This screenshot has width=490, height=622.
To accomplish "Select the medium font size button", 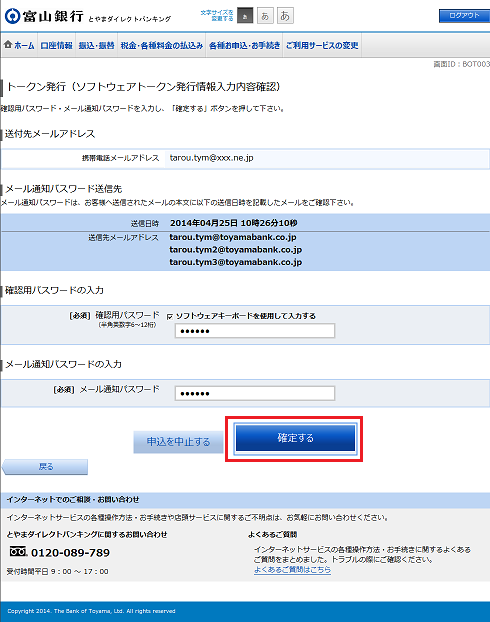I will 265,16.
